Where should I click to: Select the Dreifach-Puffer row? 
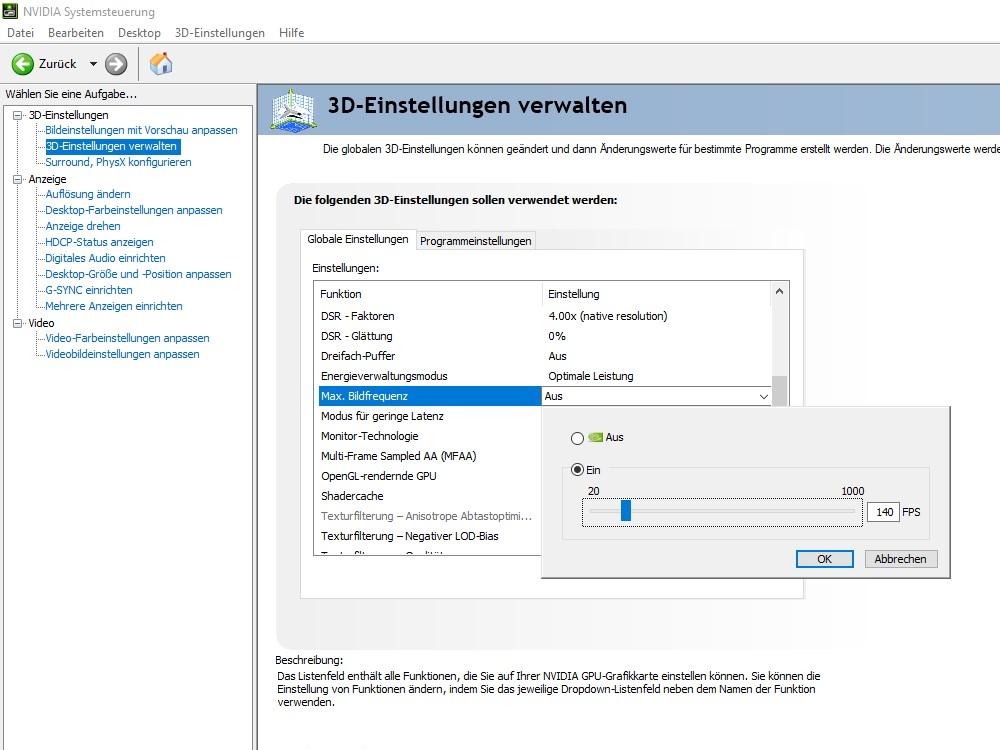545,356
